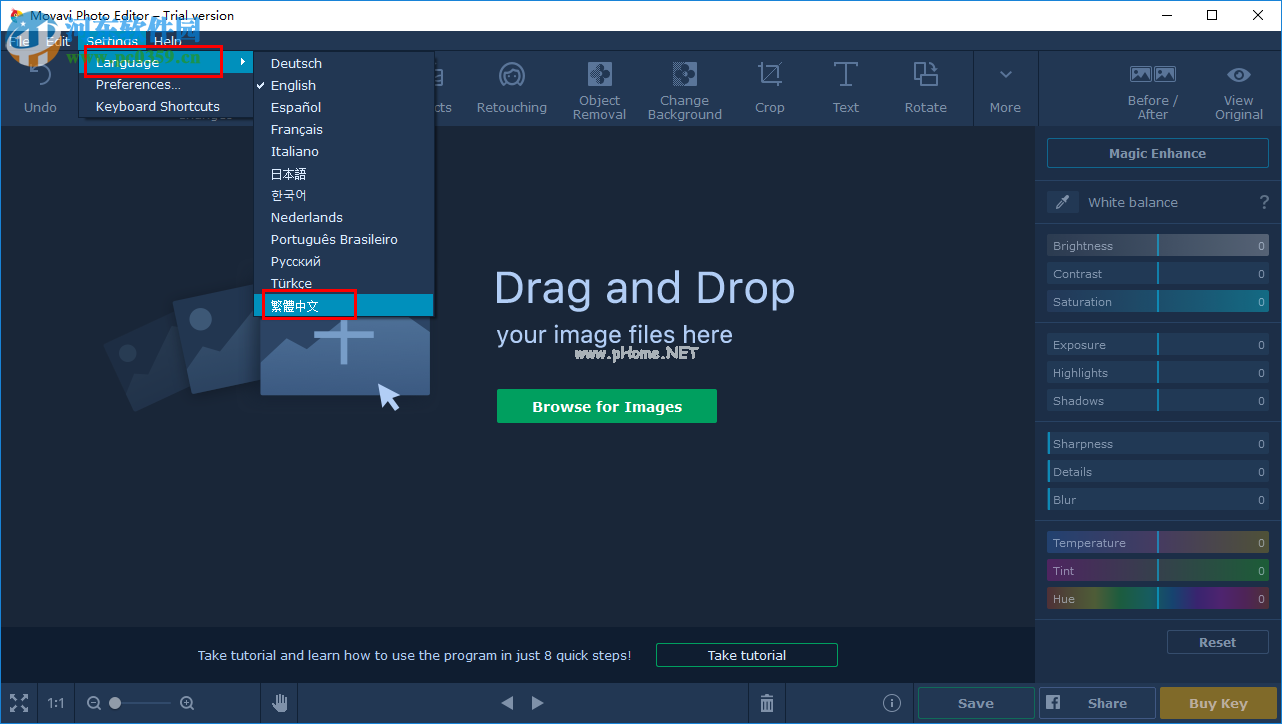Open the Language submenu
The width and height of the screenshot is (1282, 724).
pyautogui.click(x=166, y=62)
